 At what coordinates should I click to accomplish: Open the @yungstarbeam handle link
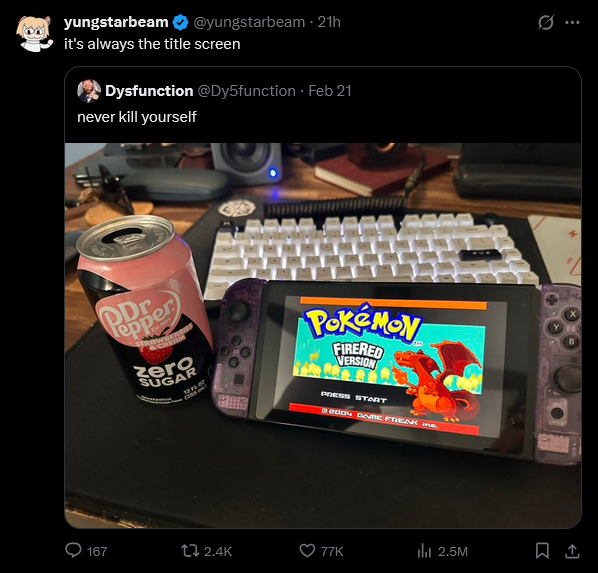pyautogui.click(x=249, y=22)
